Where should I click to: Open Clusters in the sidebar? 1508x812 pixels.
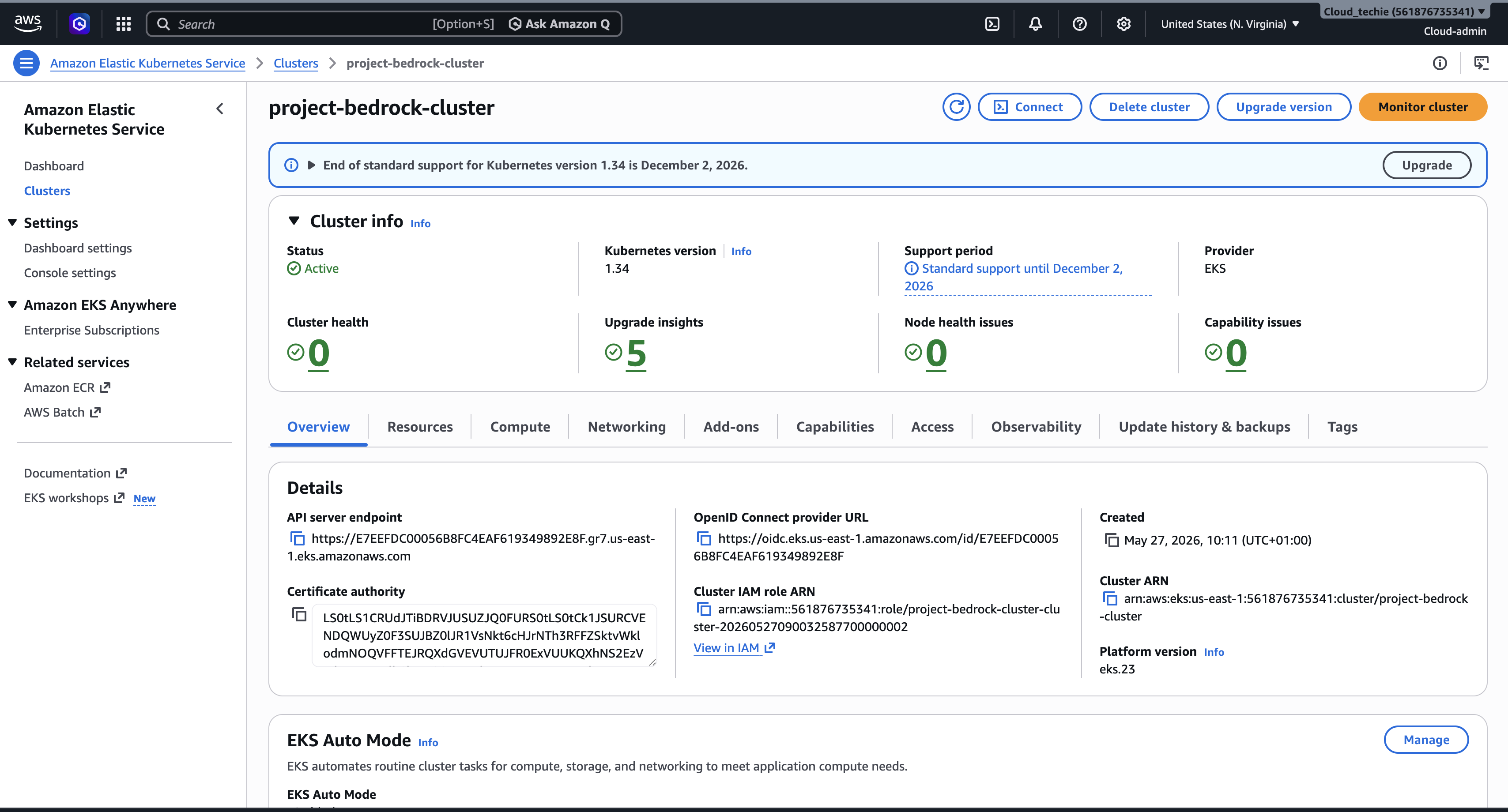(47, 191)
